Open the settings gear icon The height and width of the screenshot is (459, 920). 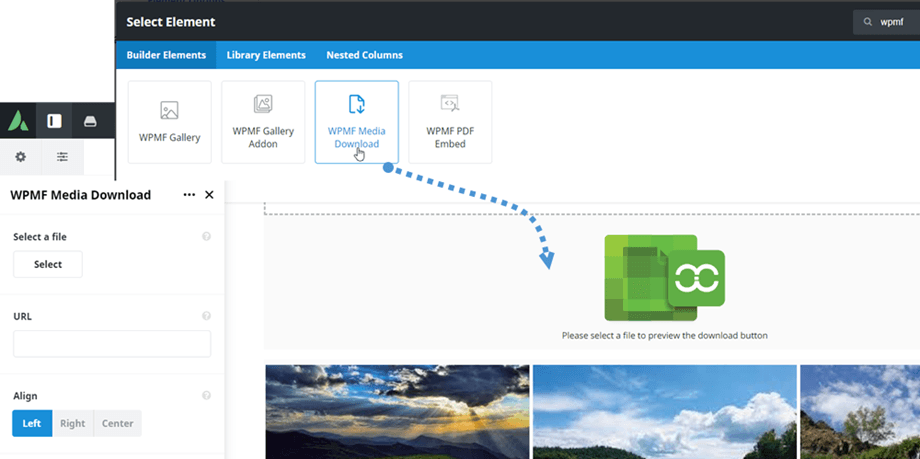(x=20, y=157)
